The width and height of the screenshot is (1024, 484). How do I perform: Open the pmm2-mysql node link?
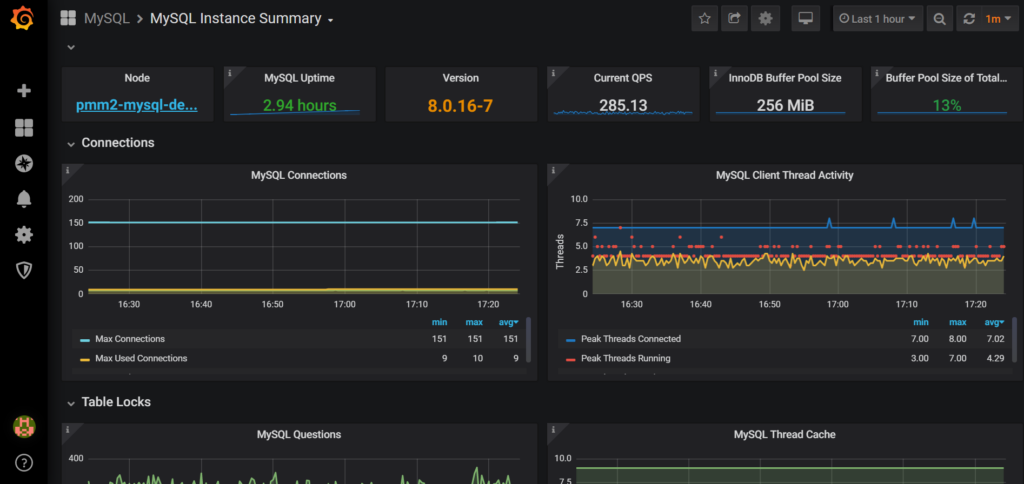click(x=137, y=105)
